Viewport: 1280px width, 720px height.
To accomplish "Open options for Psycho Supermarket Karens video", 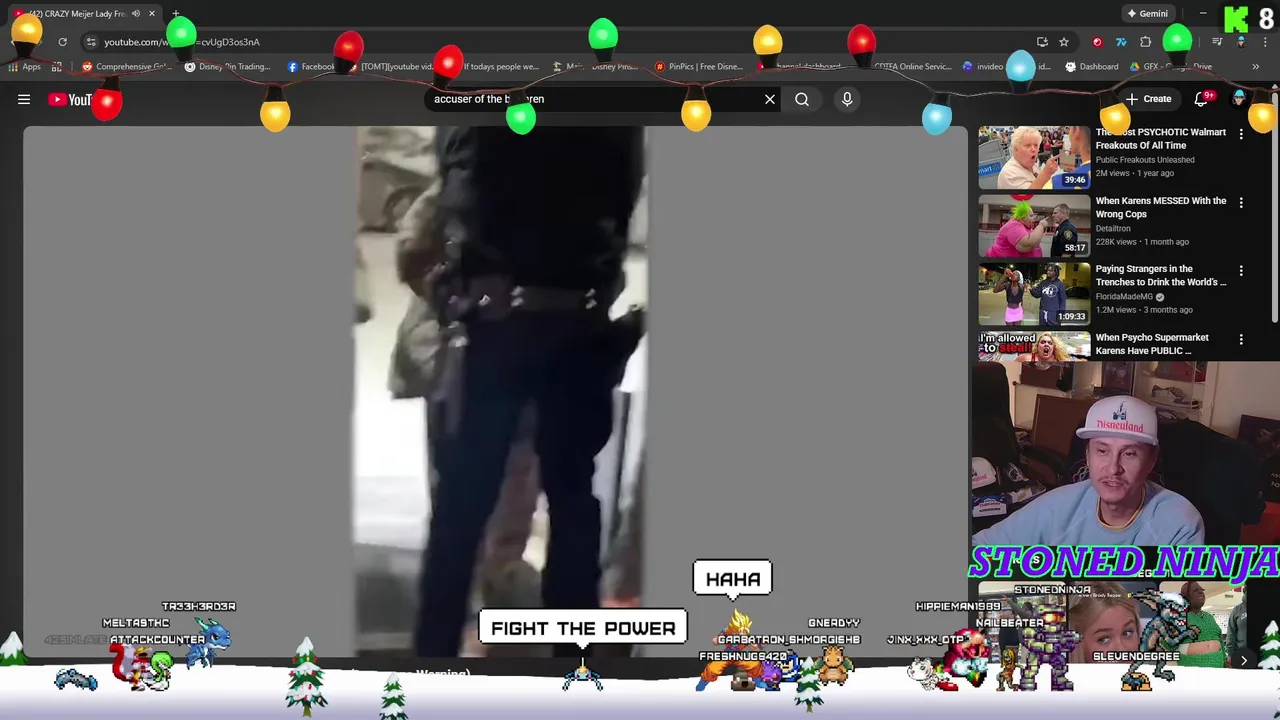I will click(x=1241, y=340).
